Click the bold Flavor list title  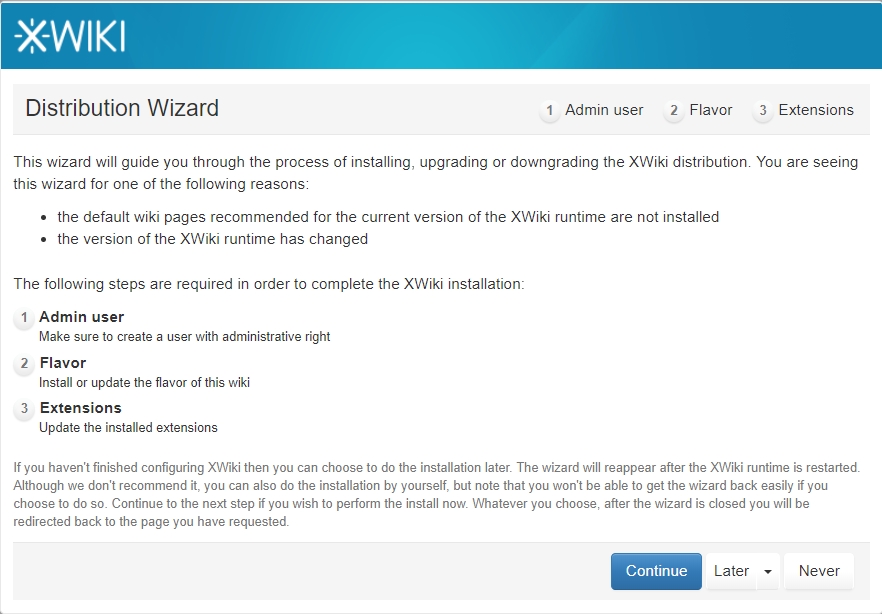63,363
